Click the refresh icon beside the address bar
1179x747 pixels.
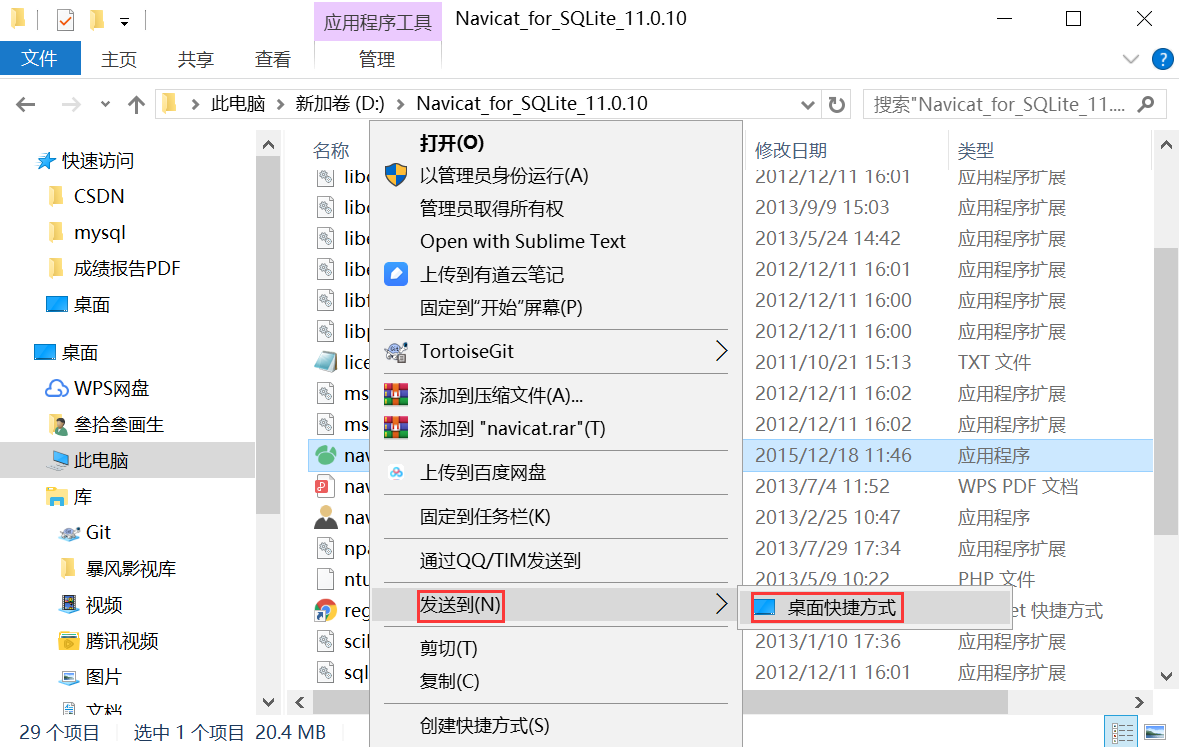(x=838, y=103)
